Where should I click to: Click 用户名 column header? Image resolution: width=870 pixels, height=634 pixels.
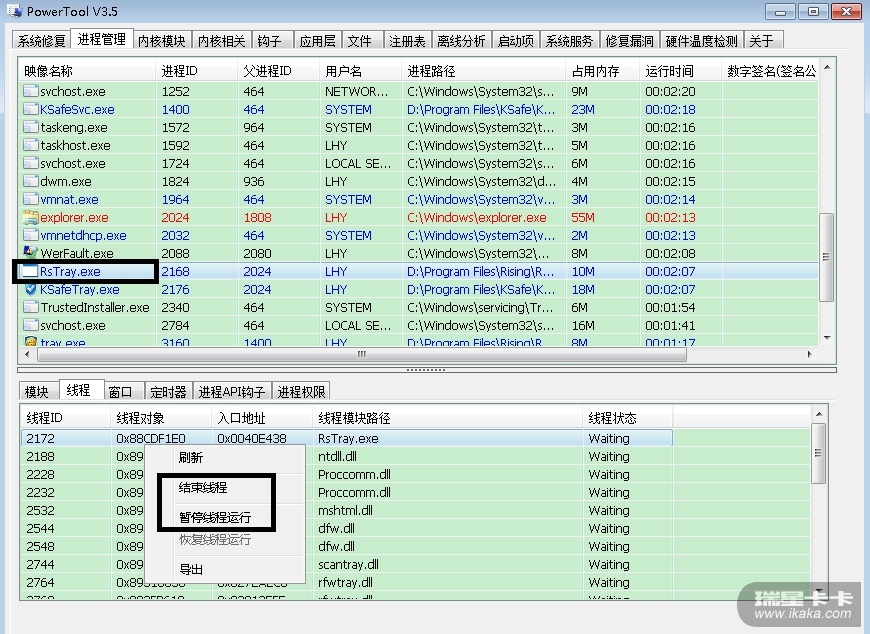[360, 71]
